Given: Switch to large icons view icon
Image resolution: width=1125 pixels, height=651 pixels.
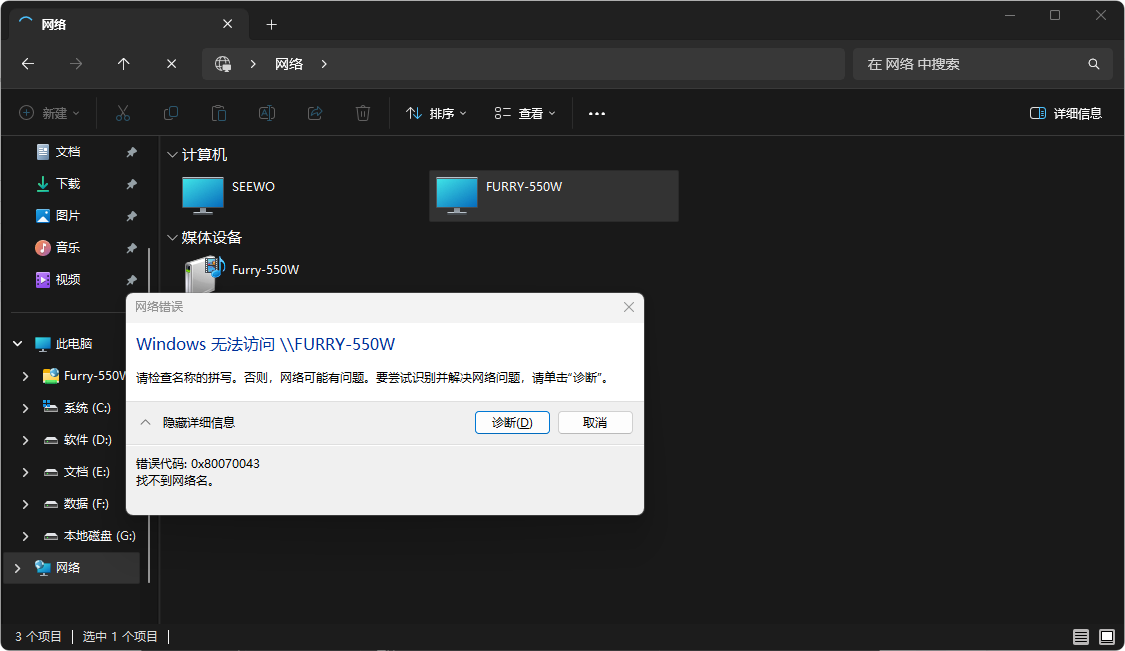Looking at the screenshot, I should [x=1107, y=637].
